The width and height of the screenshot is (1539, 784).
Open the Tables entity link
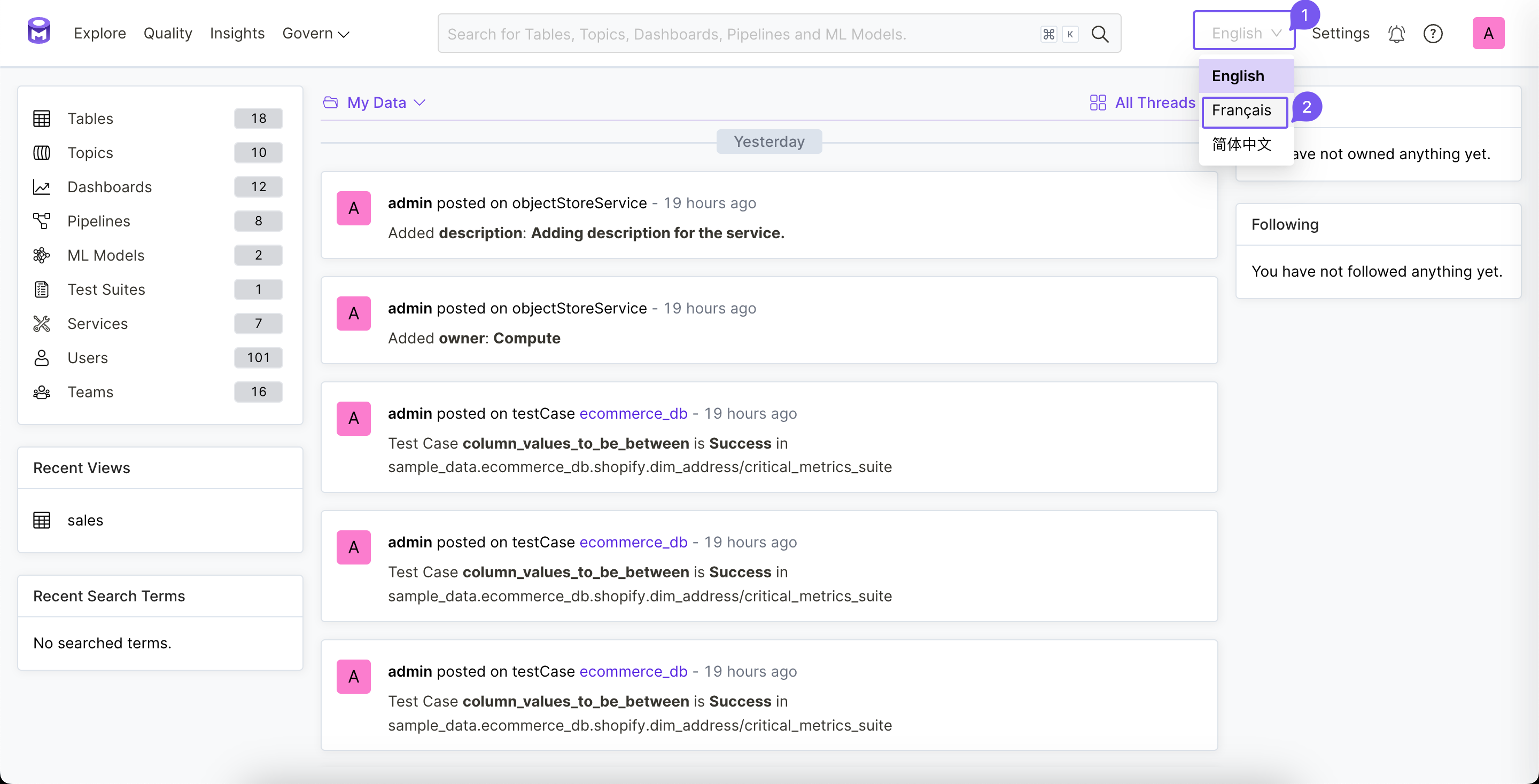click(x=90, y=119)
